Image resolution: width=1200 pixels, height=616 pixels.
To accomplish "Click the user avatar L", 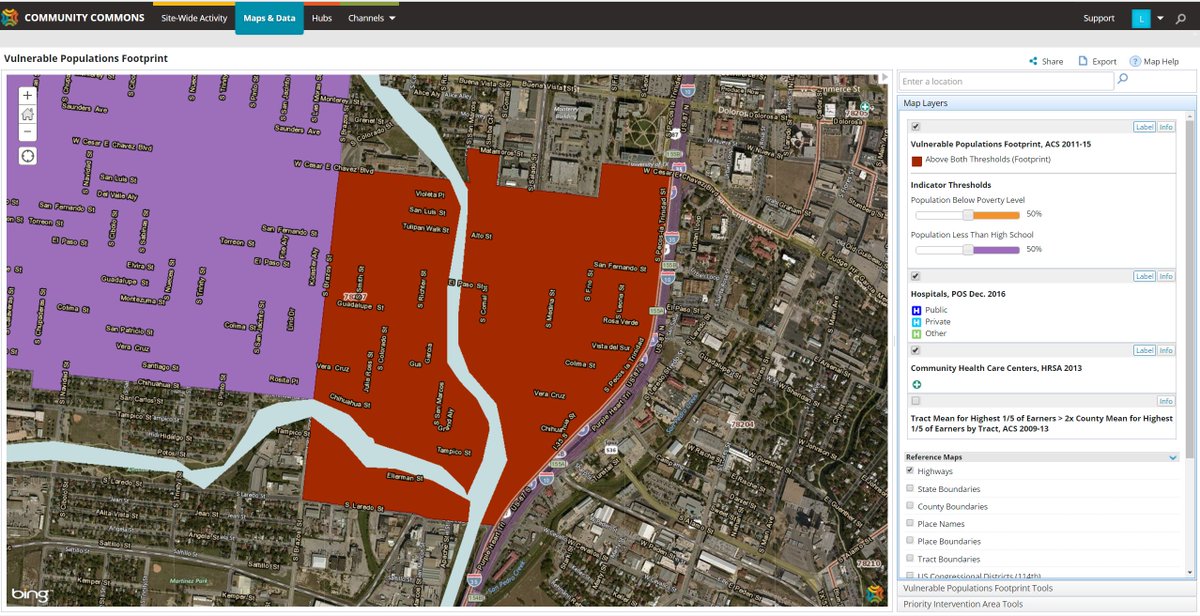I will [1141, 18].
